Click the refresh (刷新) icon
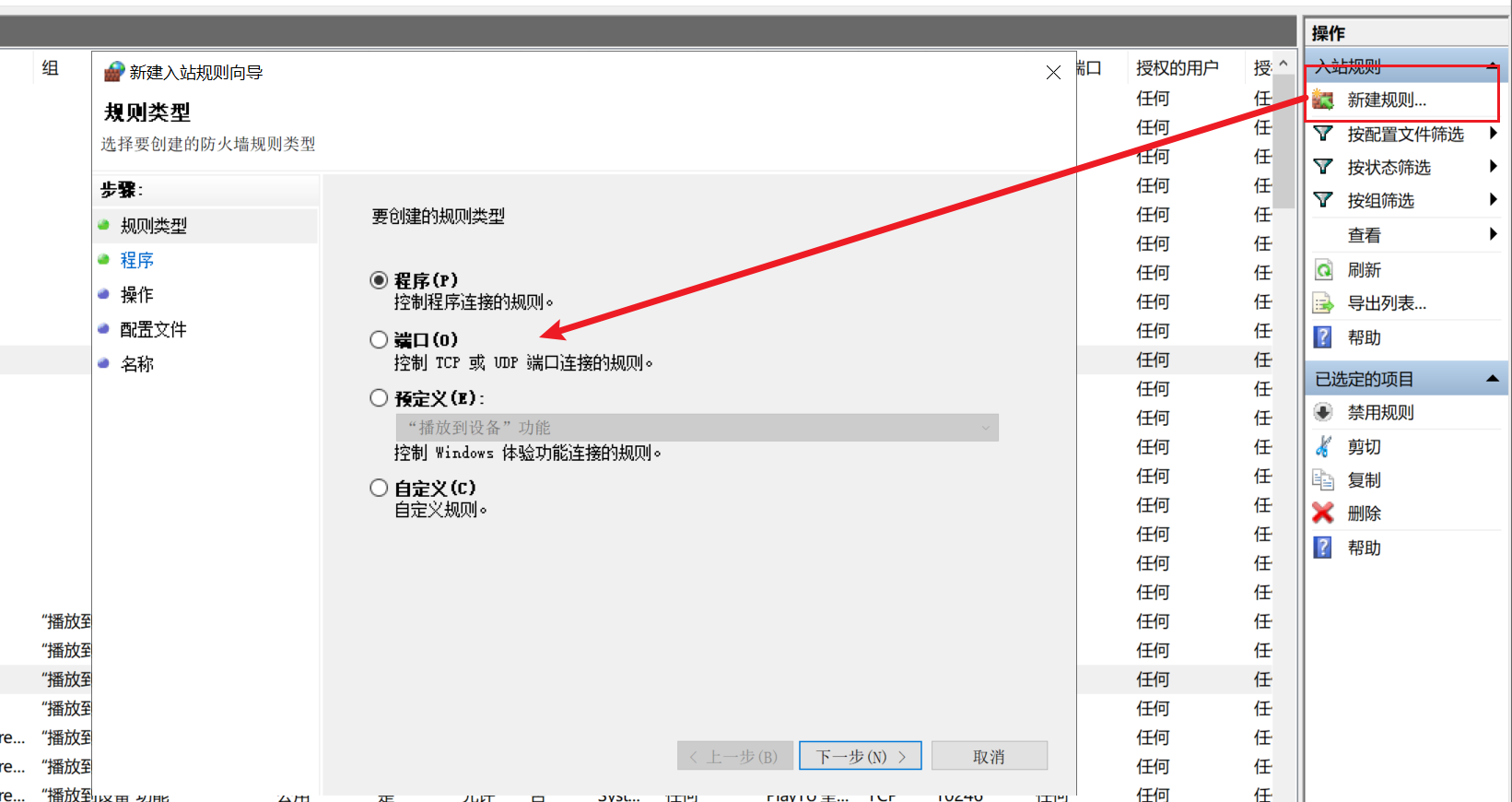This screenshot has height=802, width=1512. [1323, 270]
